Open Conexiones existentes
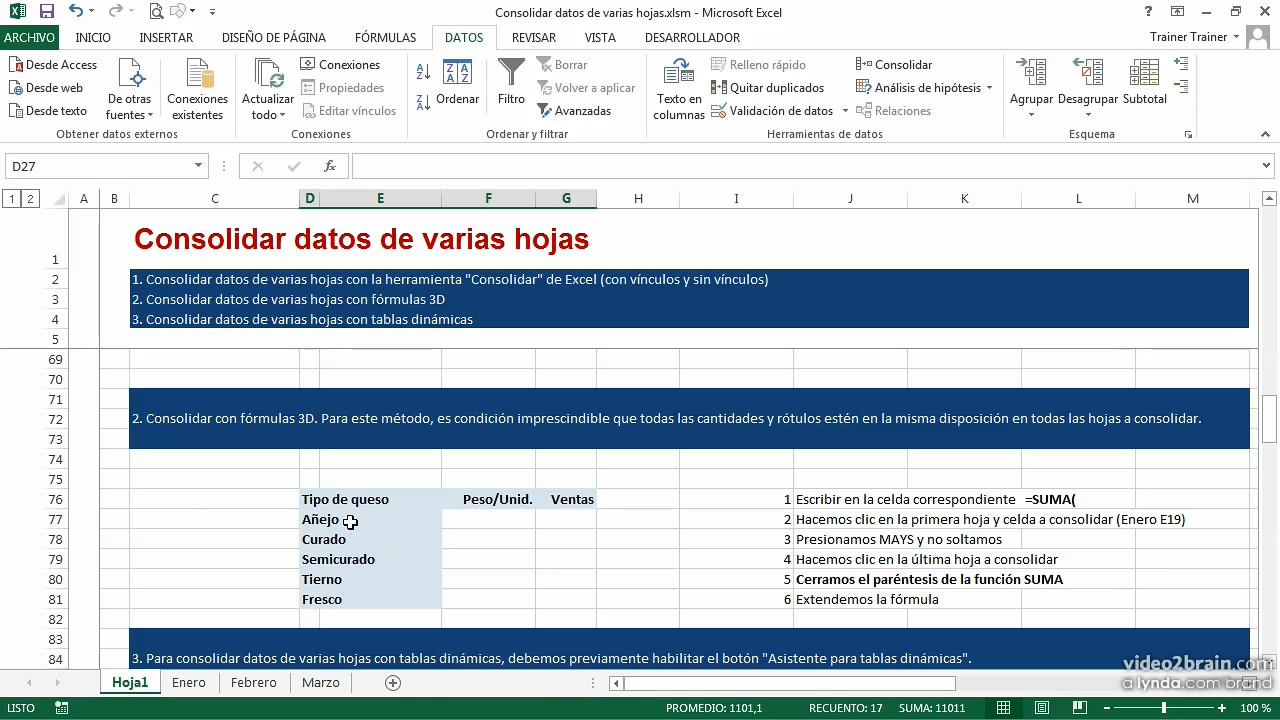Image resolution: width=1280 pixels, height=720 pixels. [x=197, y=89]
